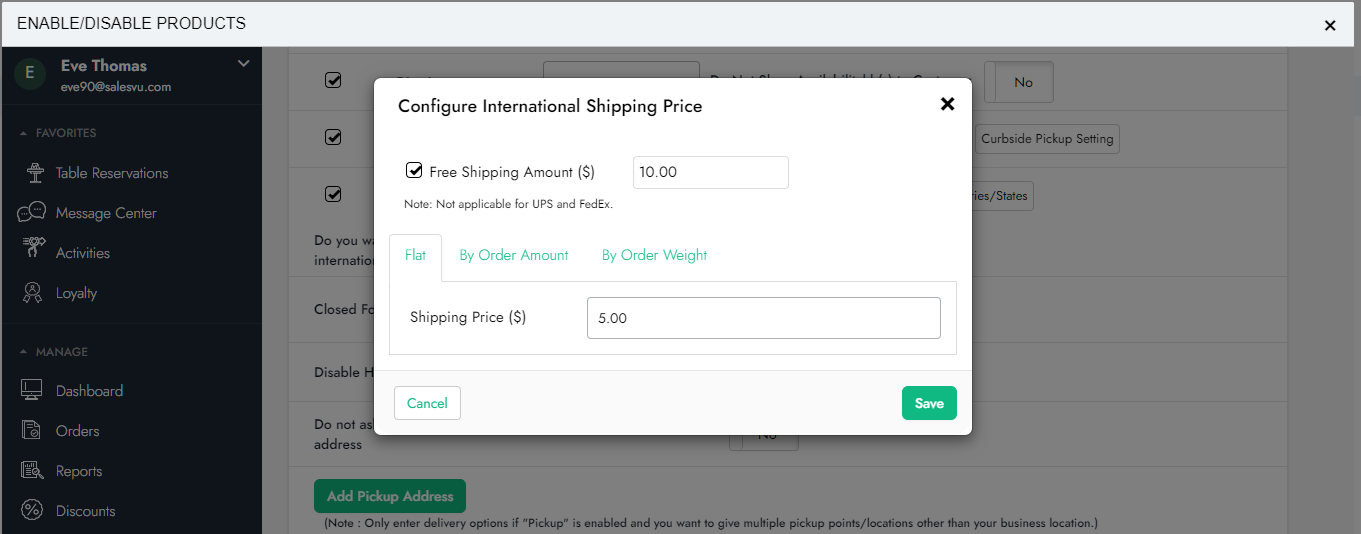
Task: Click the Table Reservations sidebar icon
Action: coord(36,173)
